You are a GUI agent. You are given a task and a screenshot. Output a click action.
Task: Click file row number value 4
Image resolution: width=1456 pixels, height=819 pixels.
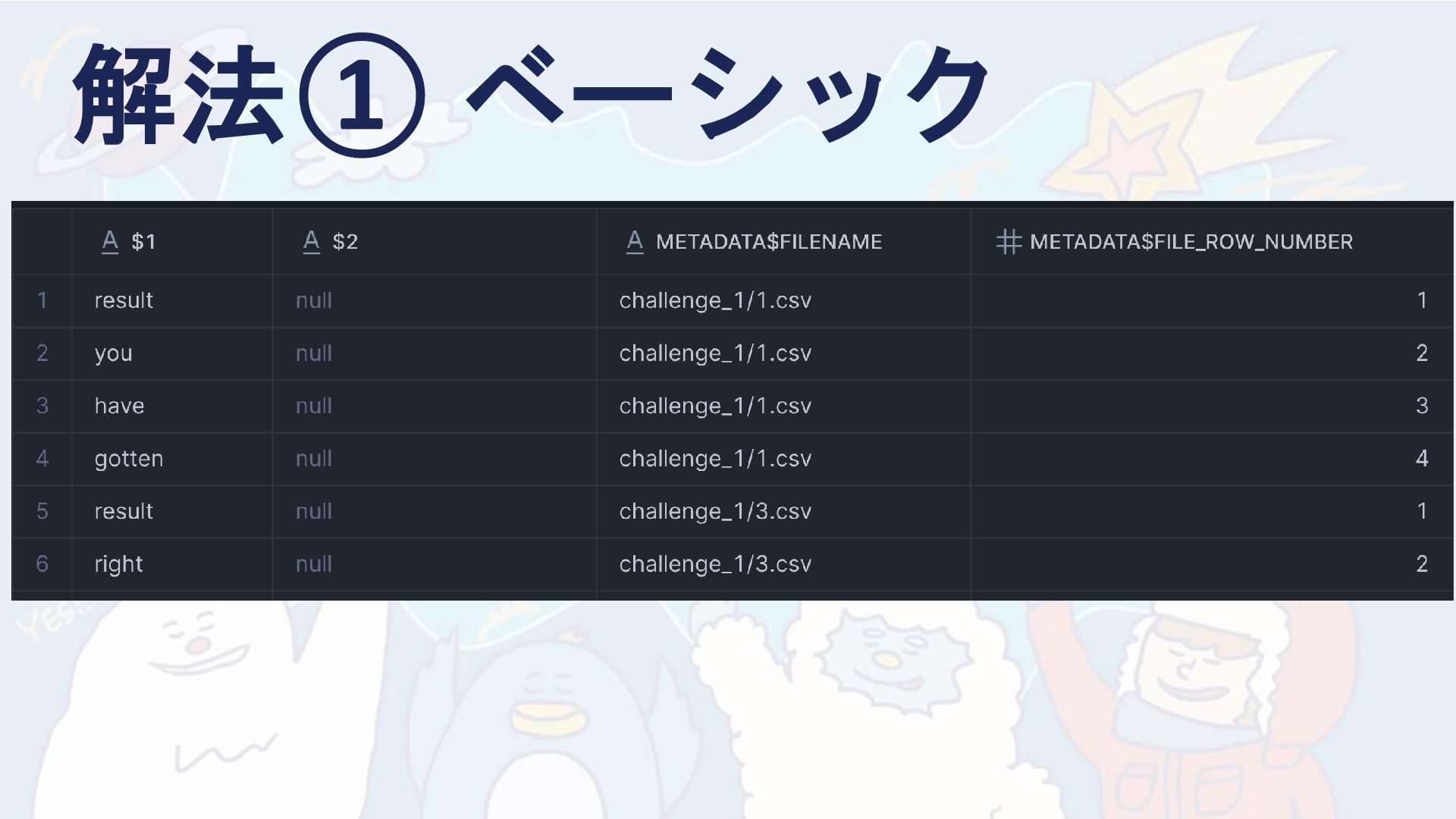[1212, 459]
